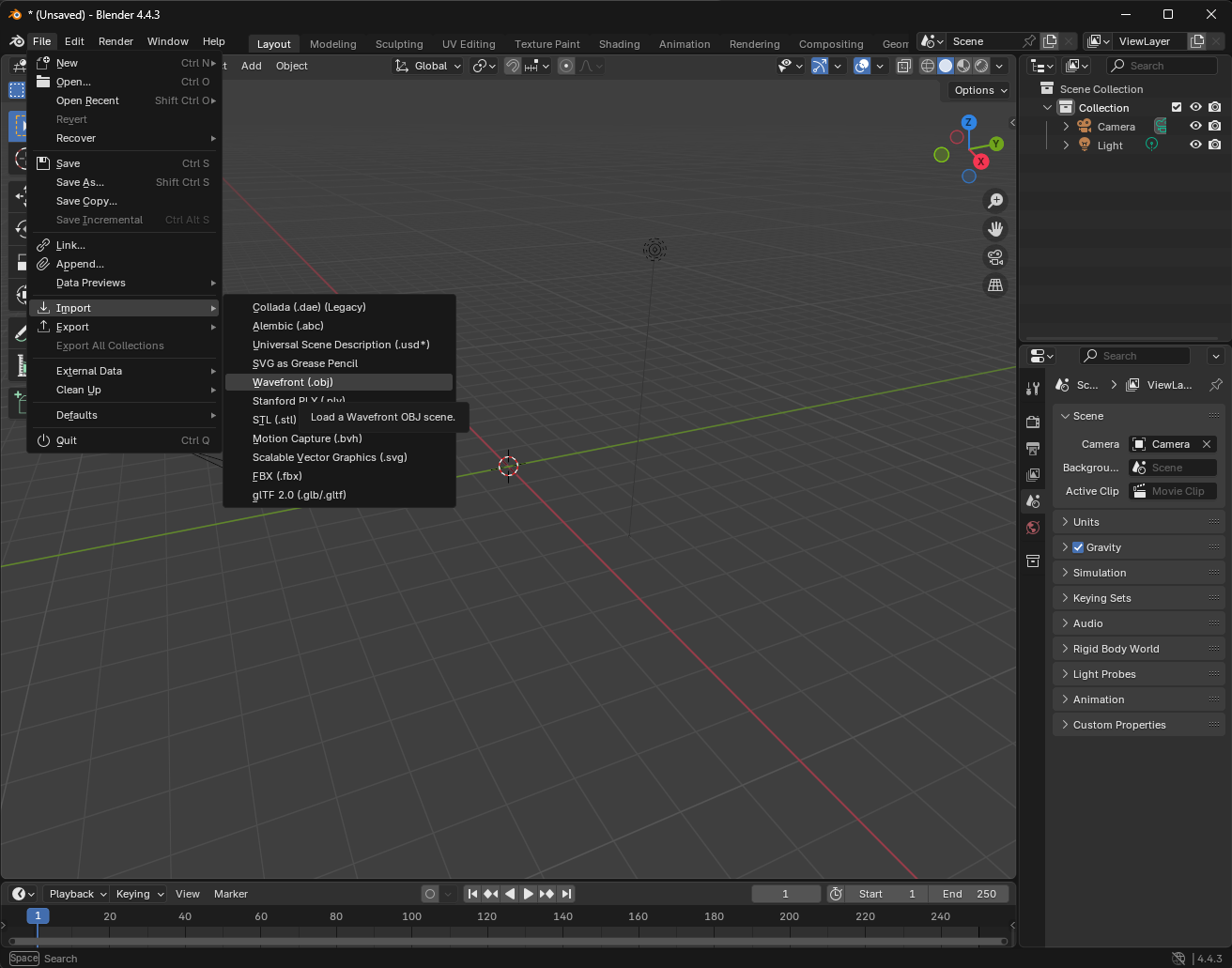The image size is (1232, 968).
Task: Click the zoom magnifier icon in viewport
Action: pyautogui.click(x=995, y=200)
